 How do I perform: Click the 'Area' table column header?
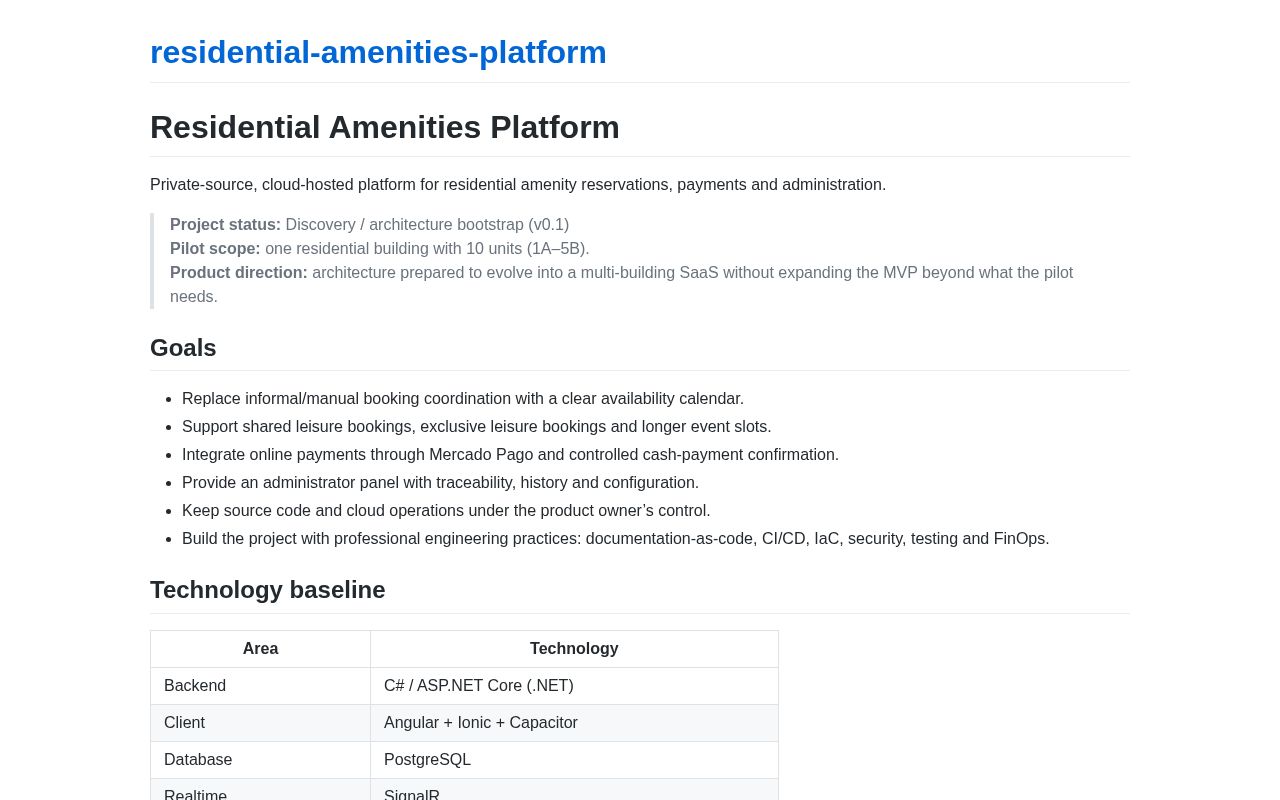point(260,649)
